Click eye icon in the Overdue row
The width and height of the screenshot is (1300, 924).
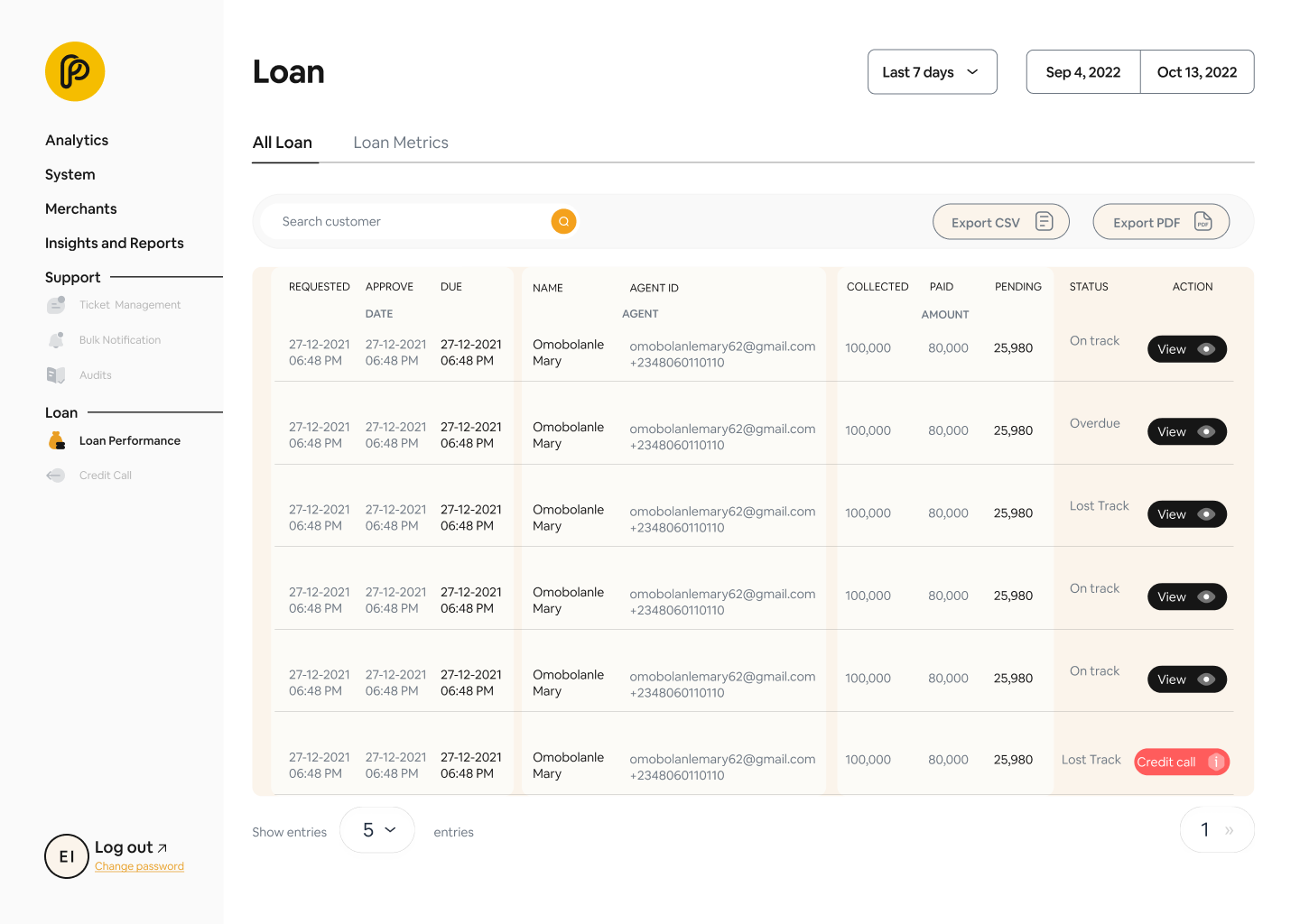[x=1206, y=431]
